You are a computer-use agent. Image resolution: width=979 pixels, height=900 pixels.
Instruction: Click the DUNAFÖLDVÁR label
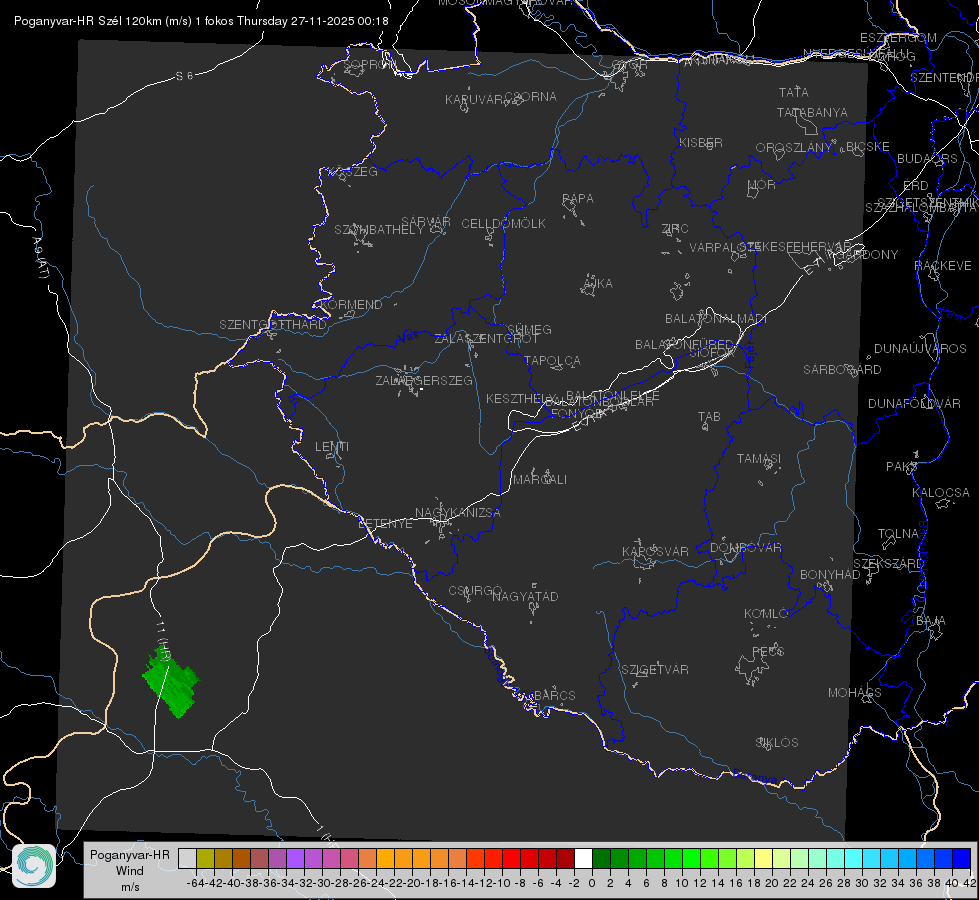point(914,404)
